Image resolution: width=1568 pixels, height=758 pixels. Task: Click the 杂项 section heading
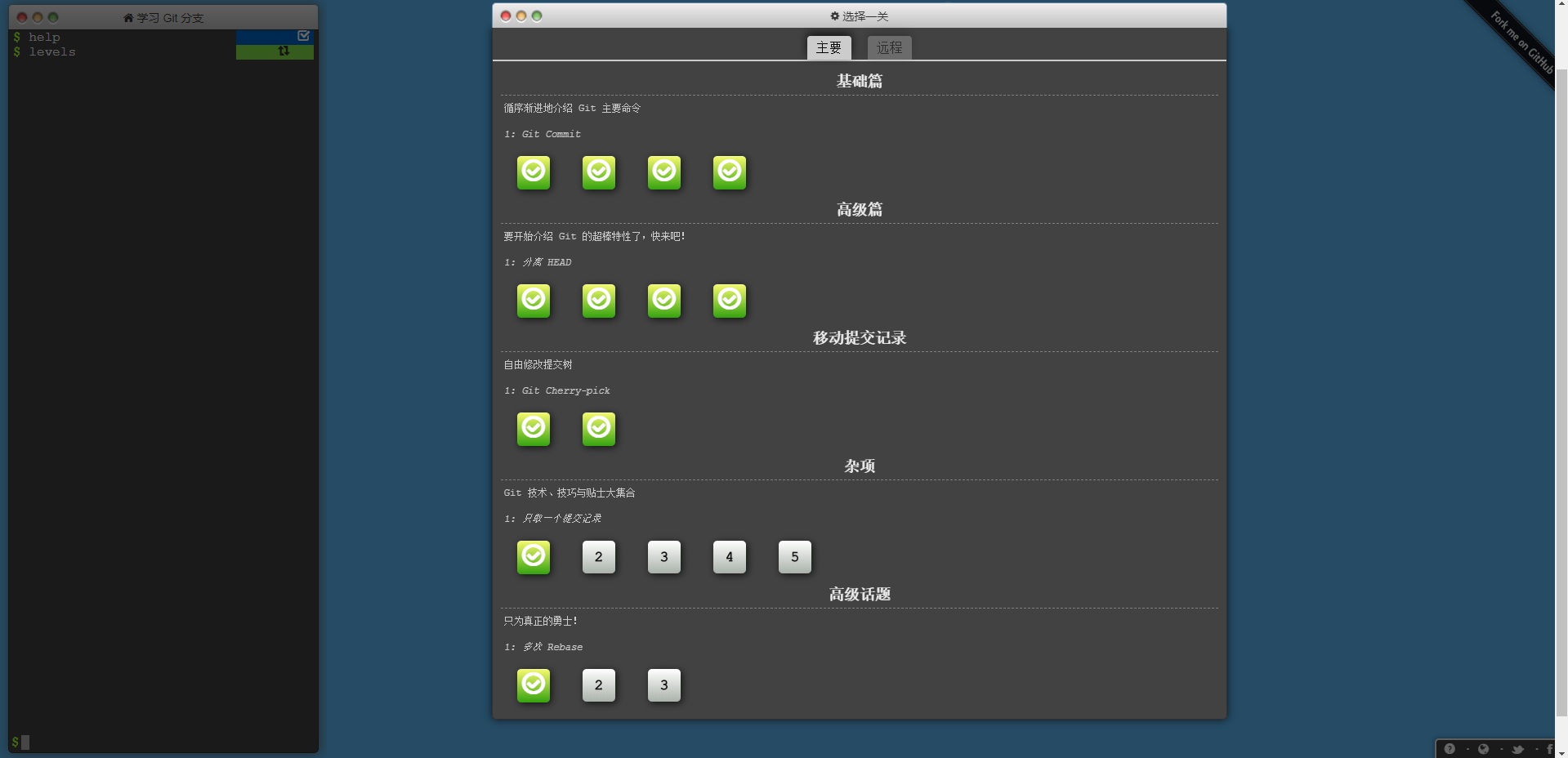[859, 466]
